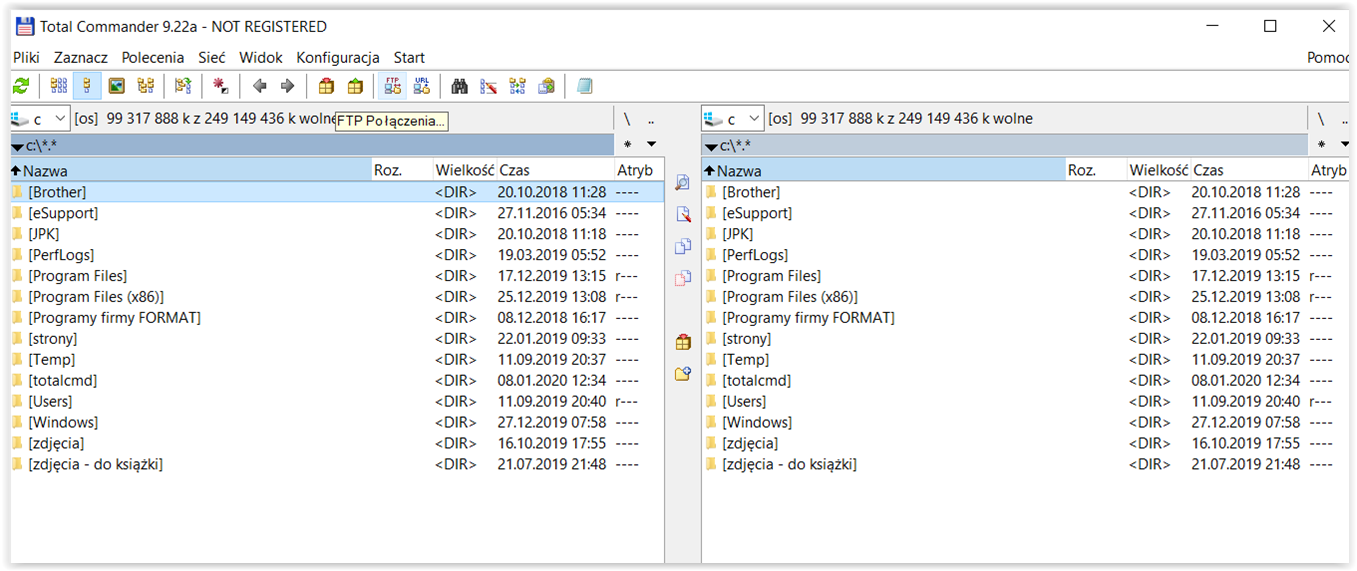Click the new folder icon in the middle bar
1357x571 pixels.
pos(683,374)
